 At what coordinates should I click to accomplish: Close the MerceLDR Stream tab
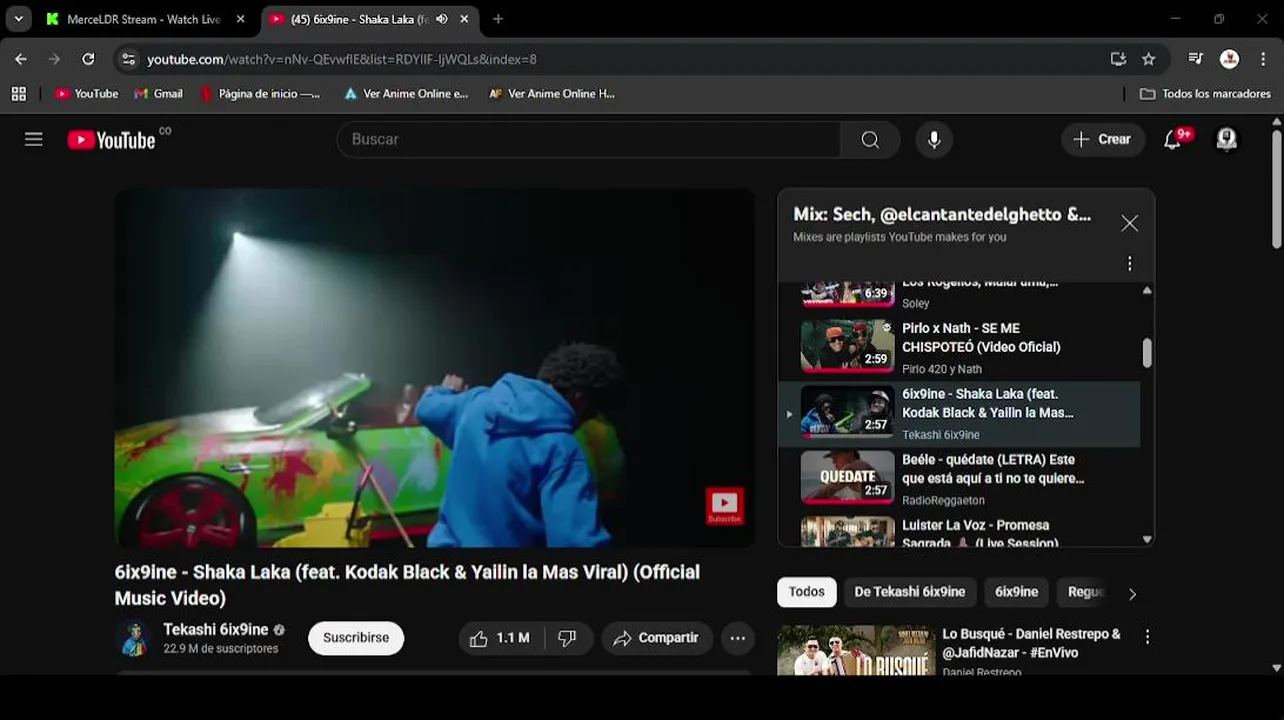coord(240,19)
